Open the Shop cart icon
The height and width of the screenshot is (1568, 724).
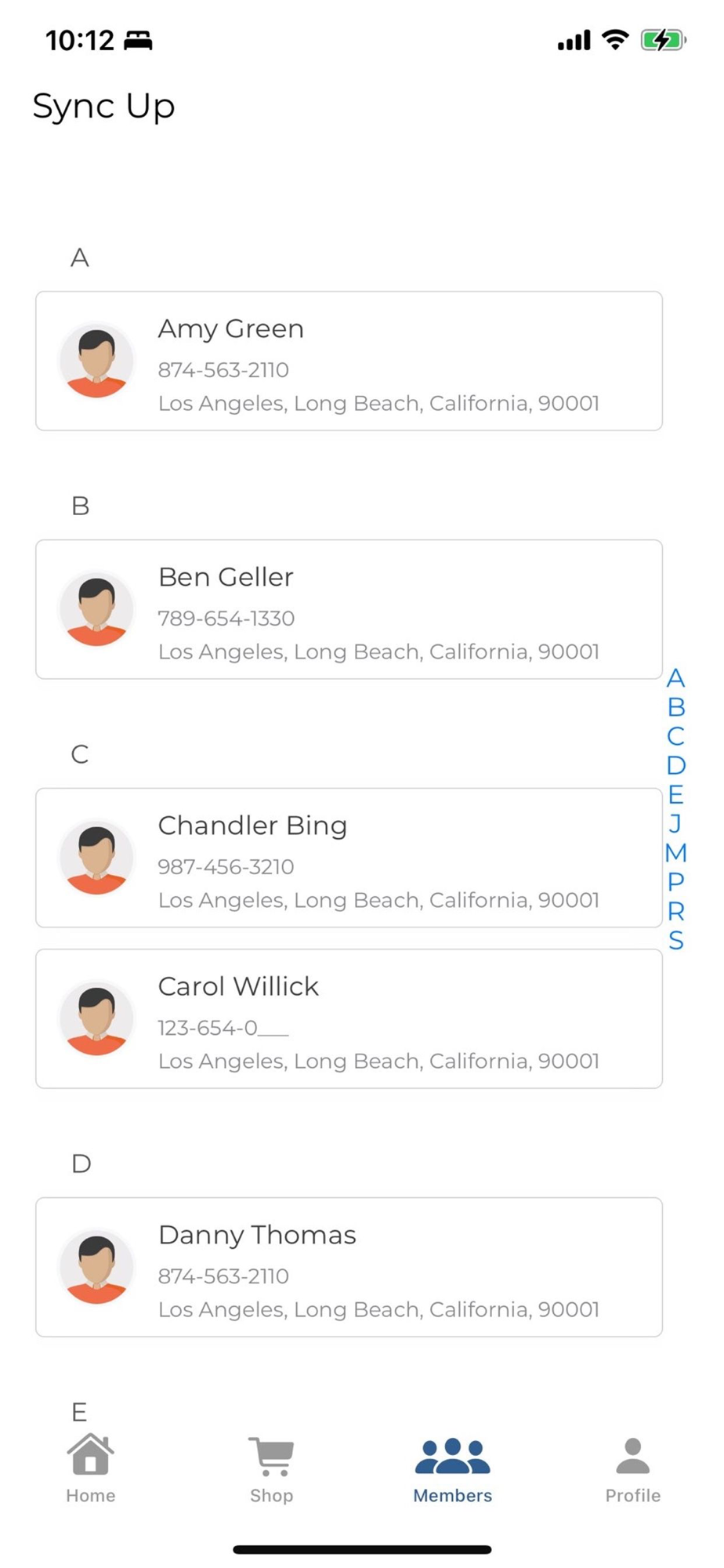tap(271, 1457)
